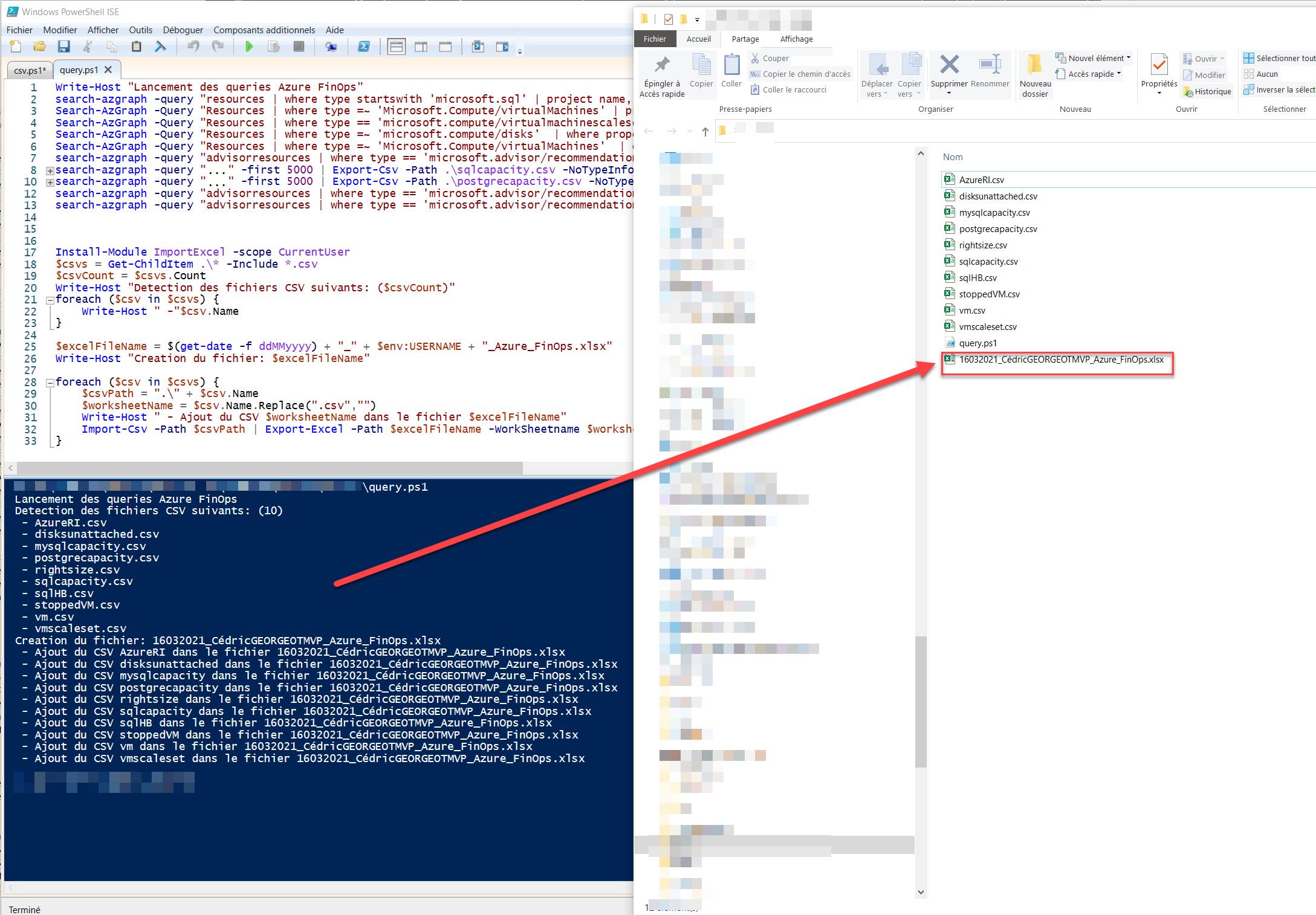
Task: Click the Run Selection icon
Action: pyautogui.click(x=274, y=47)
